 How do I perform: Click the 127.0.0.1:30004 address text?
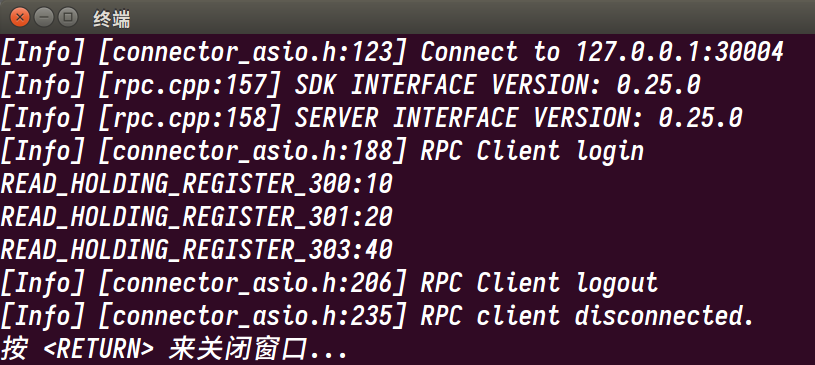point(679,52)
